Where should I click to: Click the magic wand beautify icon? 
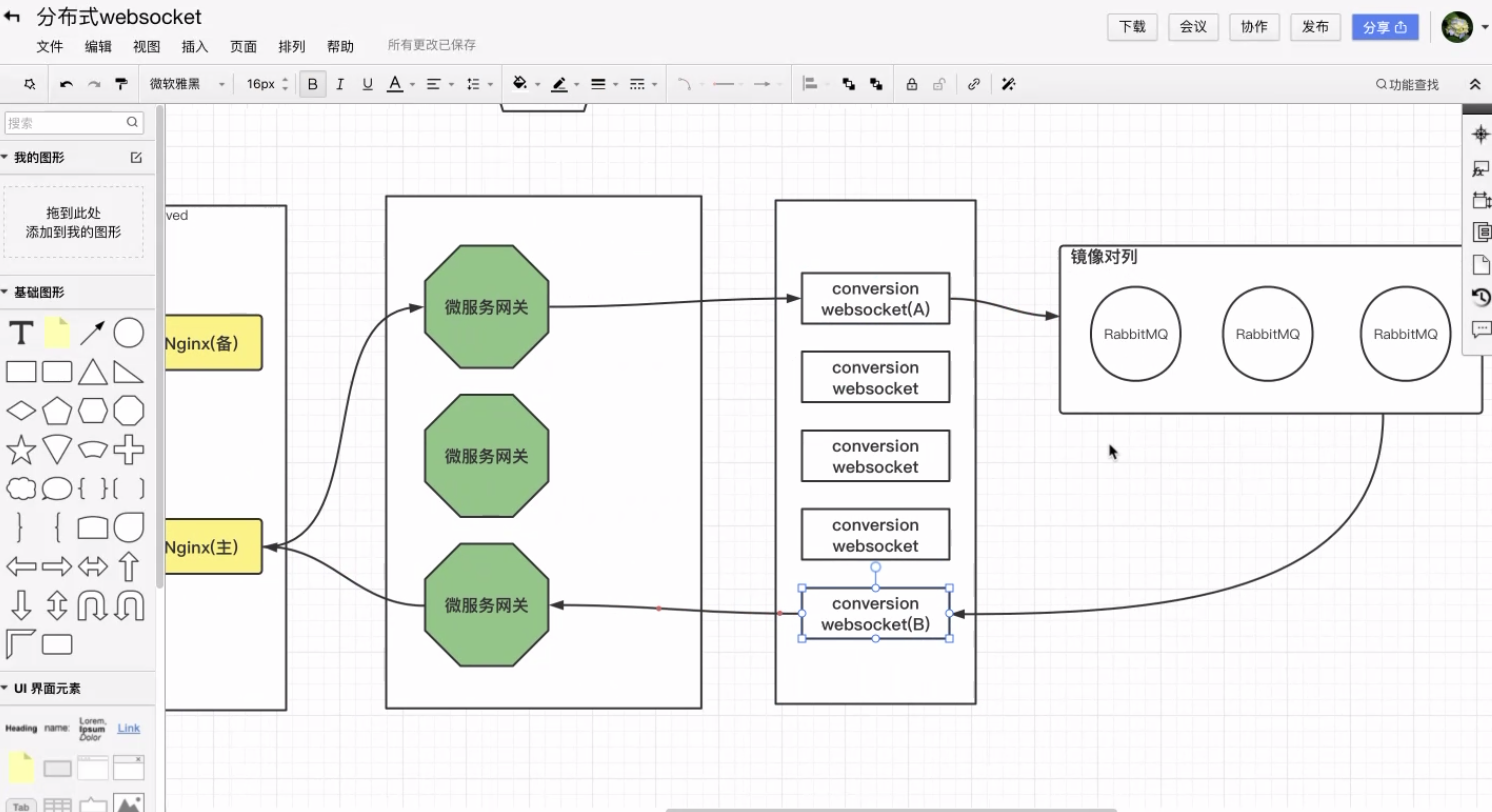pos(1008,85)
